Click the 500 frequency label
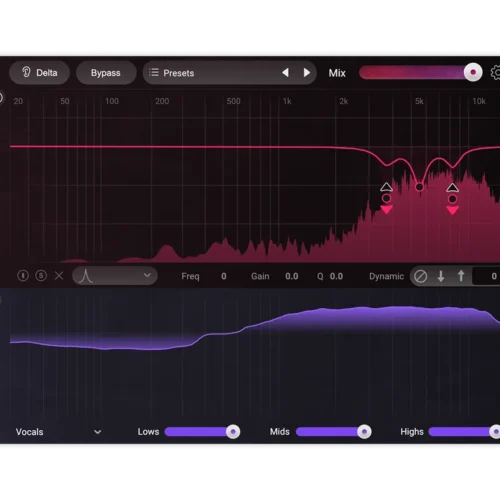 233,101
